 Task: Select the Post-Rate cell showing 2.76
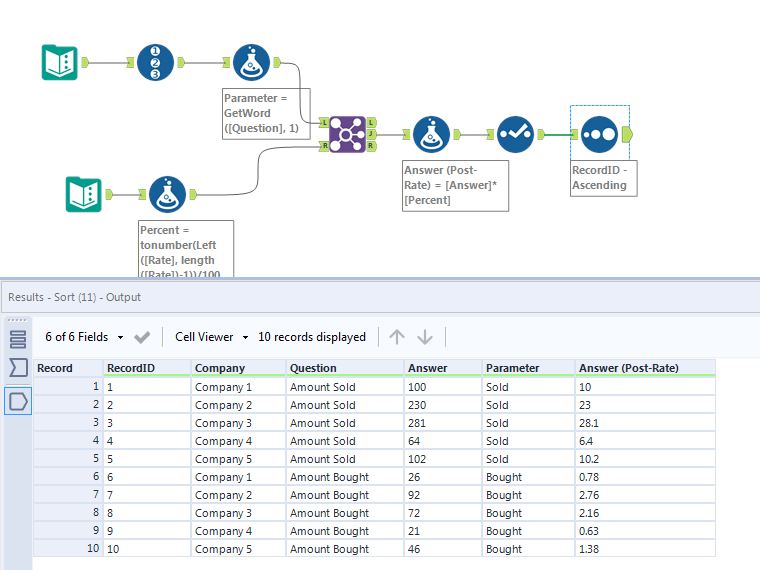coord(645,495)
